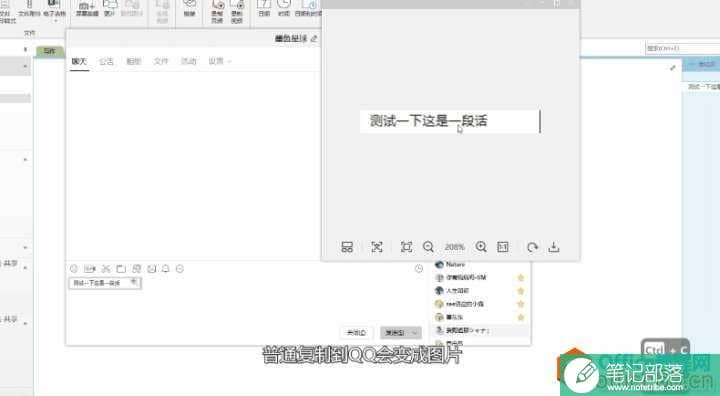The image size is (720, 396).
Task: Expand the 电子表格 dropdown in the ribbon
Action: [55, 21]
